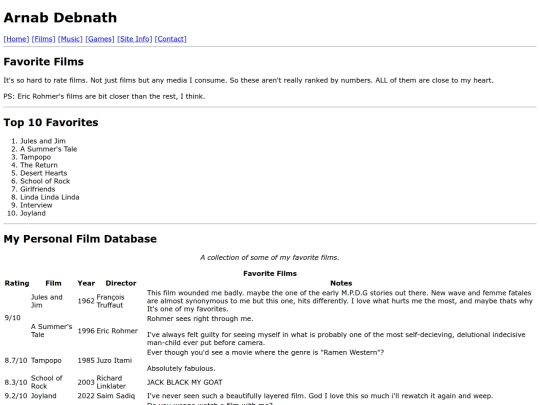540x405 pixels.
Task: Select 'Desert Hearts' list item
Action: tap(43, 173)
